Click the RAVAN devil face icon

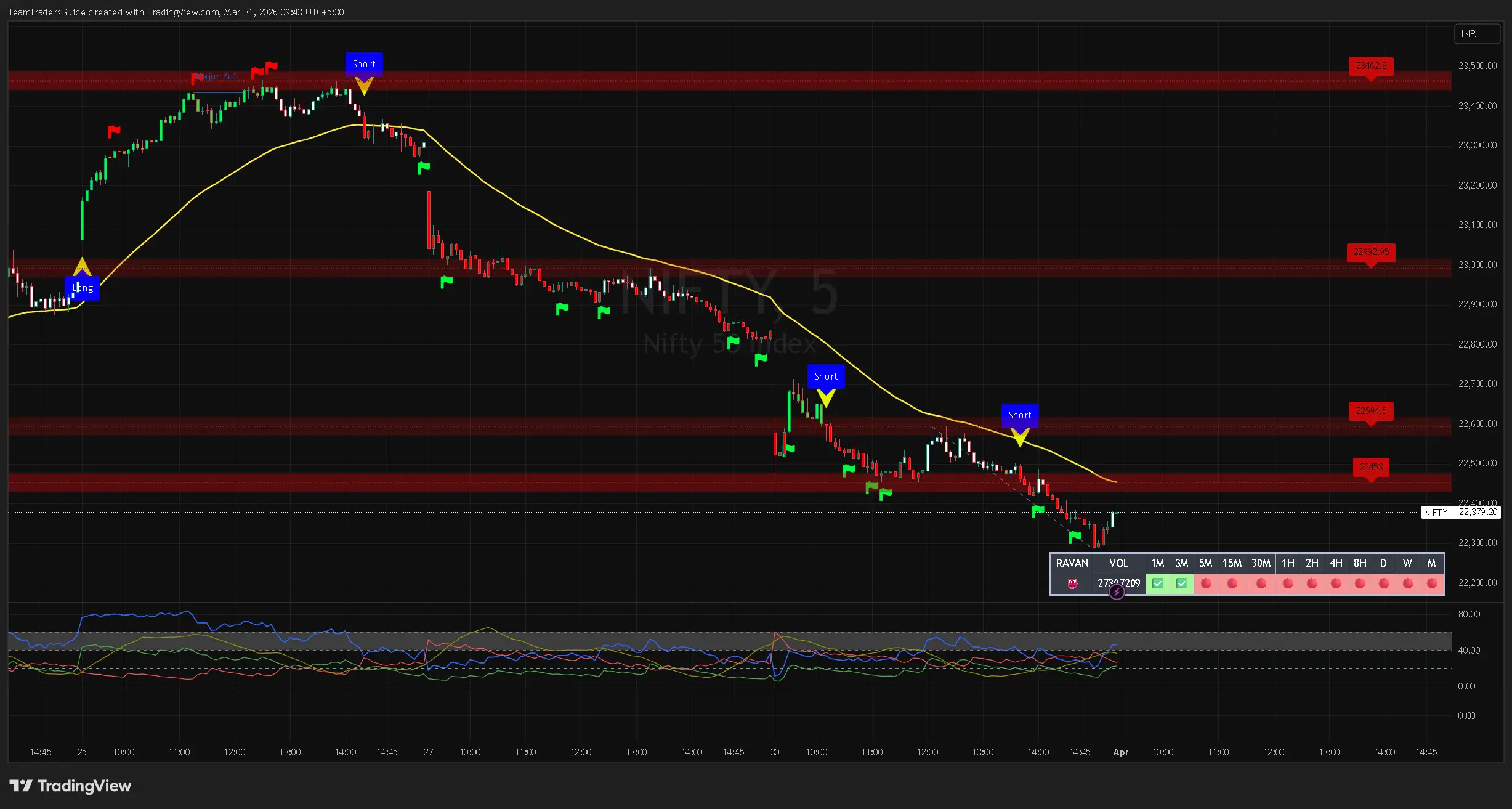coord(1072,583)
